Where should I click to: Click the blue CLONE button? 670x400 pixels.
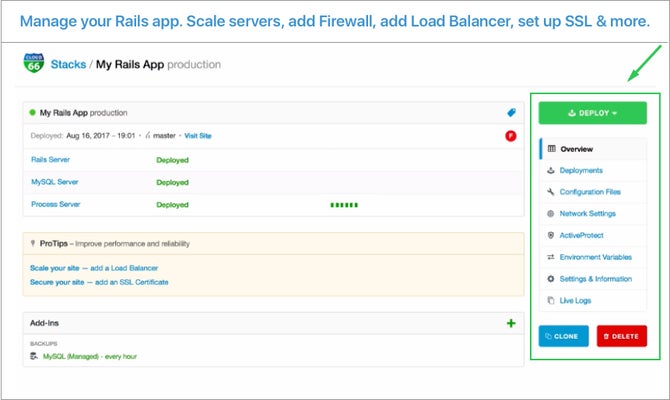pyautogui.click(x=564, y=336)
